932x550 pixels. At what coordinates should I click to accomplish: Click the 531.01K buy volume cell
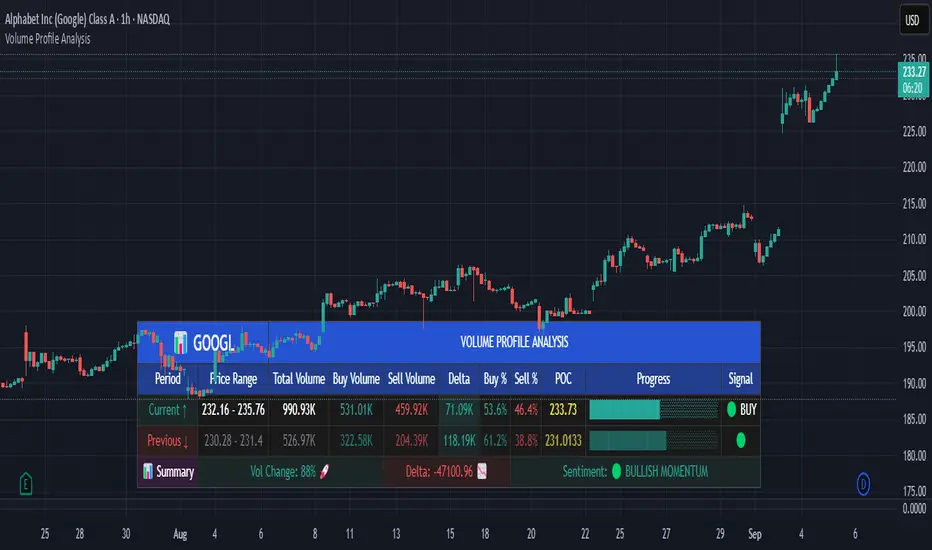tap(356, 410)
